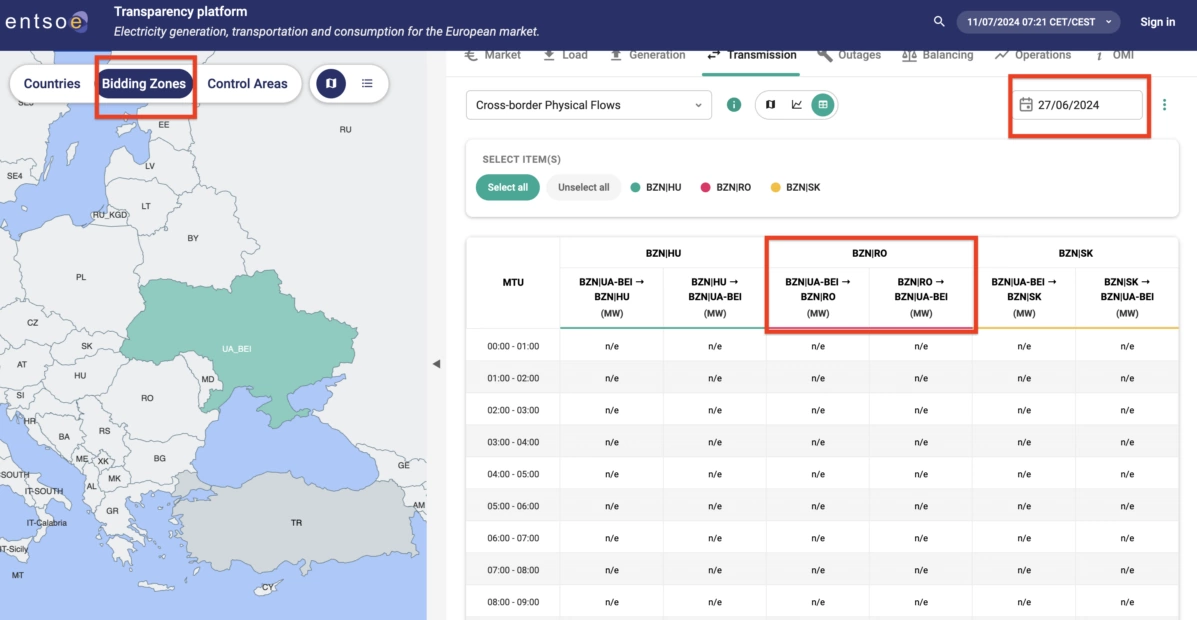The width and height of the screenshot is (1197, 620).
Task: Click the BY label on the map
Action: pos(192,238)
